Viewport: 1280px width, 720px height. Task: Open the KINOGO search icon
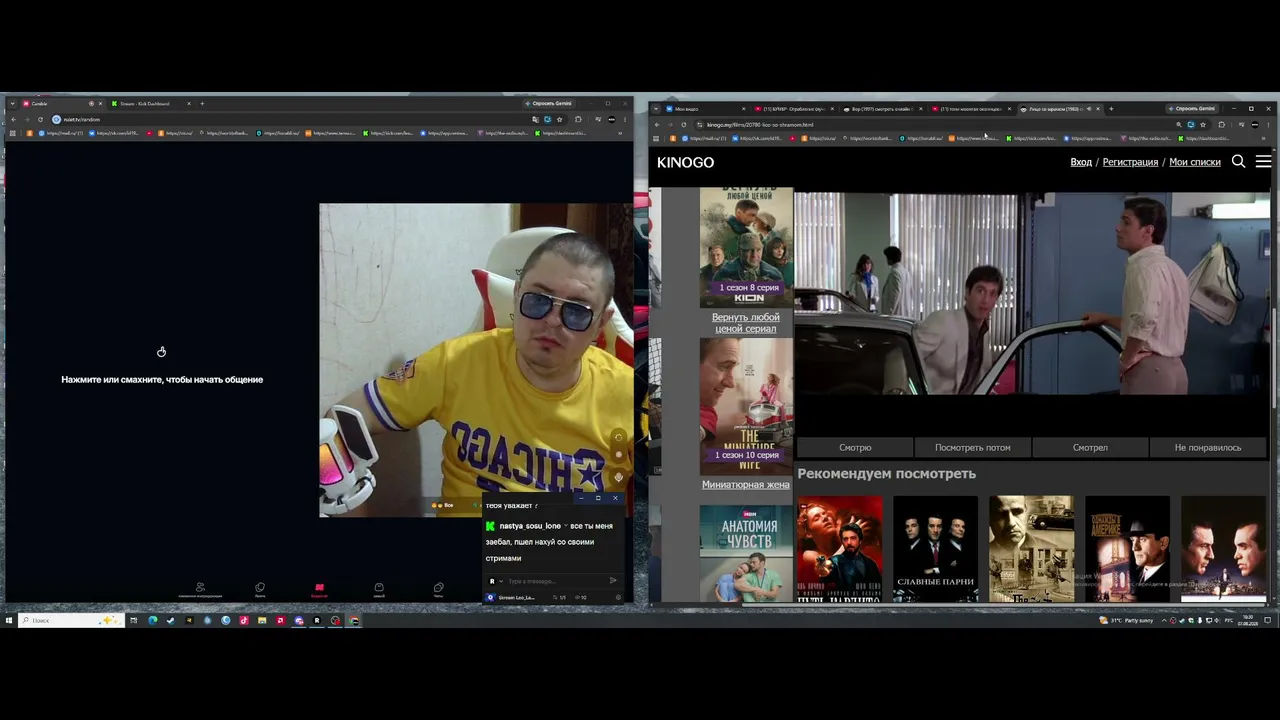click(1238, 161)
